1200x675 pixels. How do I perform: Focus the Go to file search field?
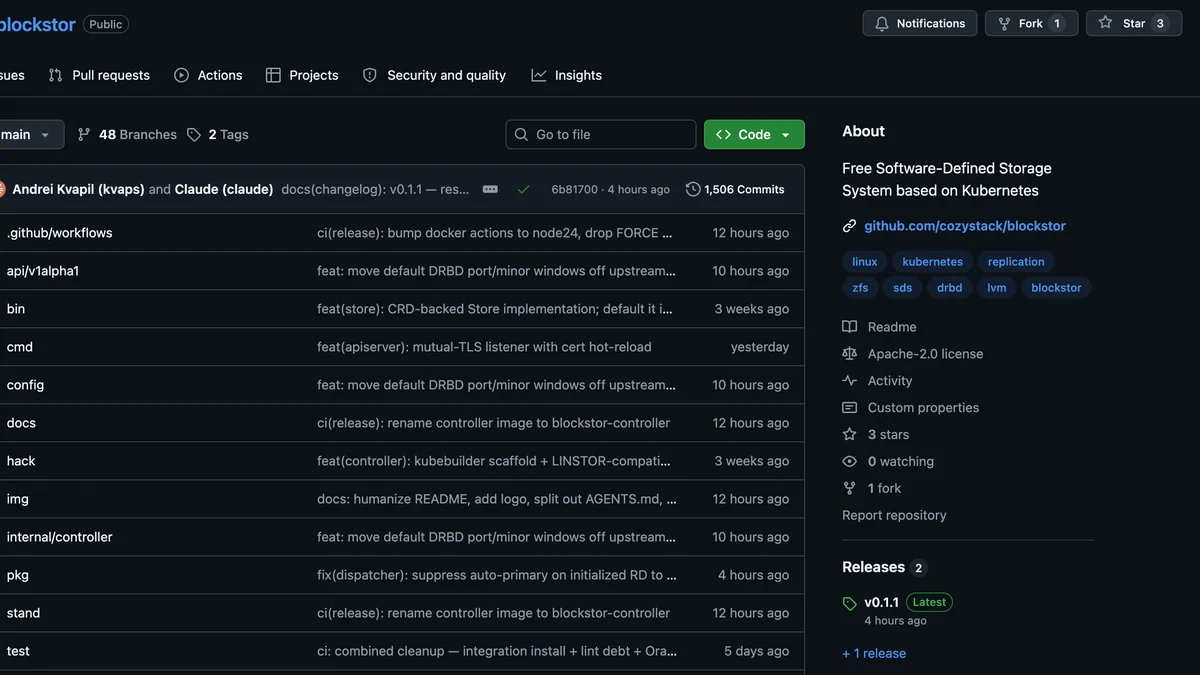[x=601, y=134]
